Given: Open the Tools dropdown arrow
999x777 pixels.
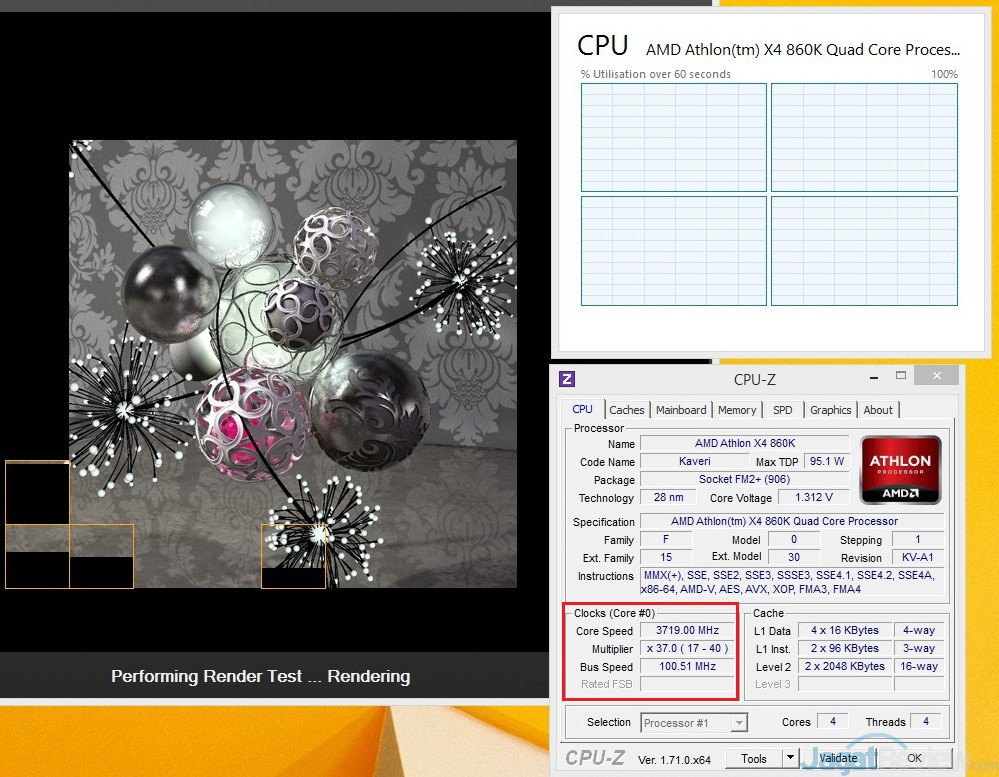Looking at the screenshot, I should [790, 759].
